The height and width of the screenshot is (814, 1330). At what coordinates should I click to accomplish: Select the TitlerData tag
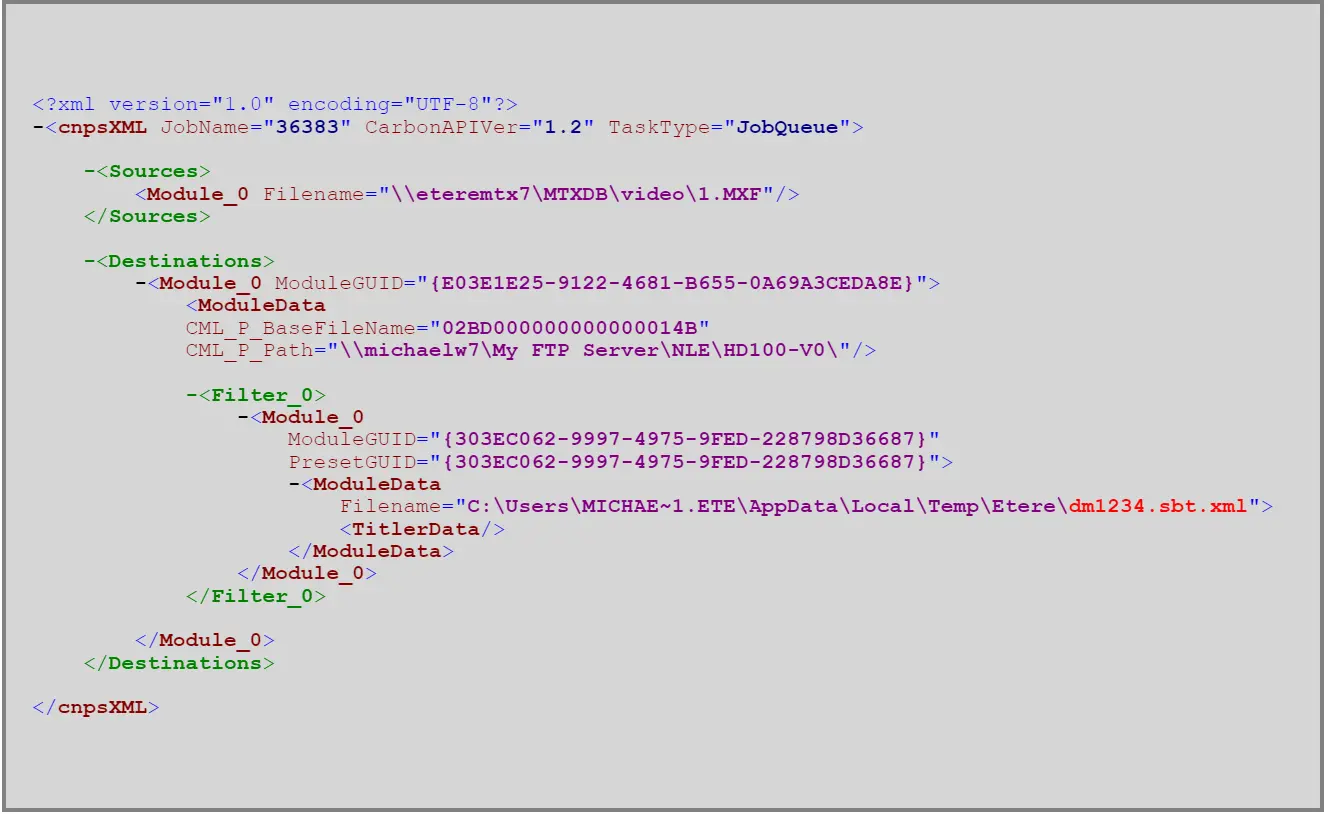click(421, 529)
